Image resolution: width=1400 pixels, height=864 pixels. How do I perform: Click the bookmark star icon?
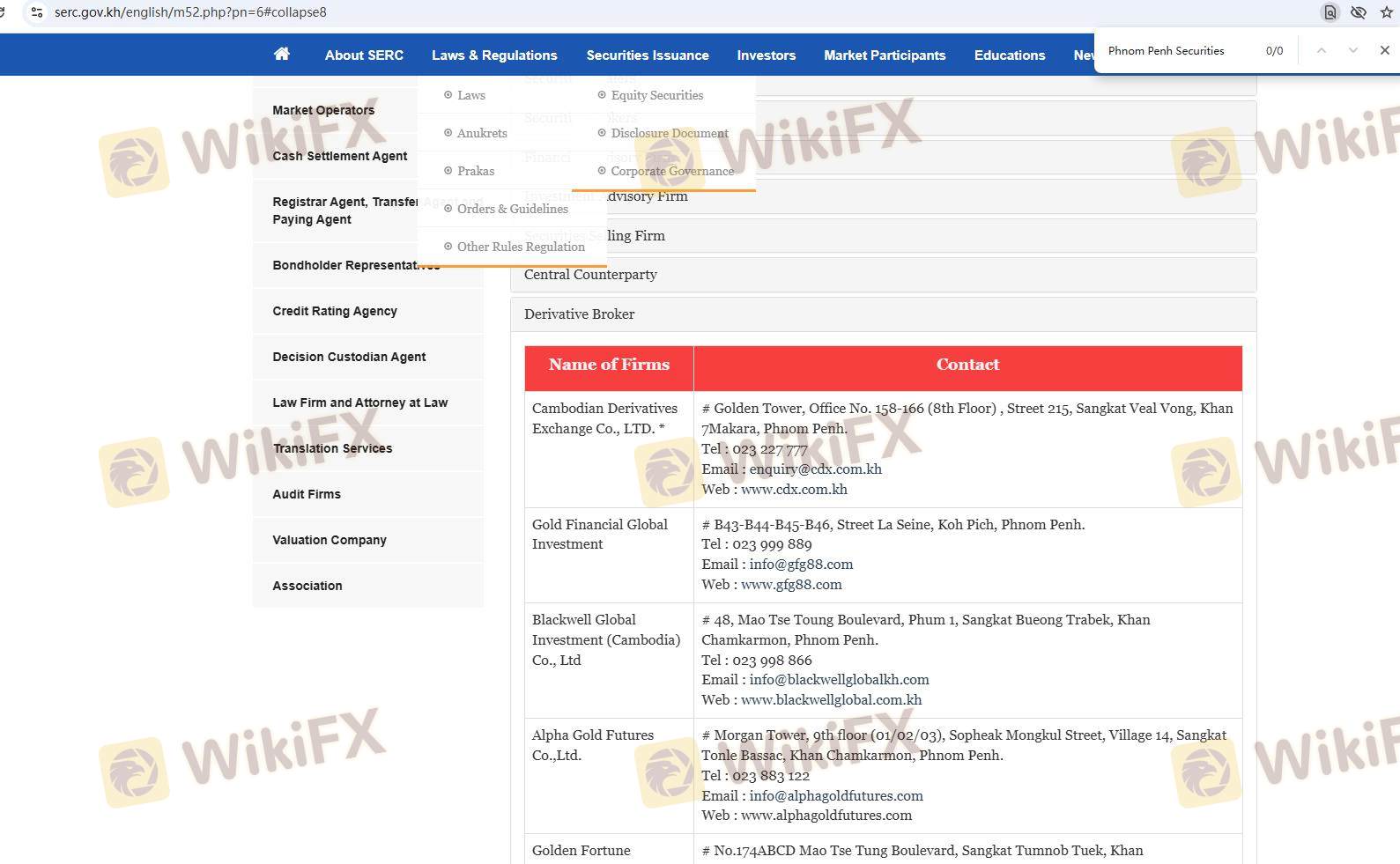pos(1387,12)
